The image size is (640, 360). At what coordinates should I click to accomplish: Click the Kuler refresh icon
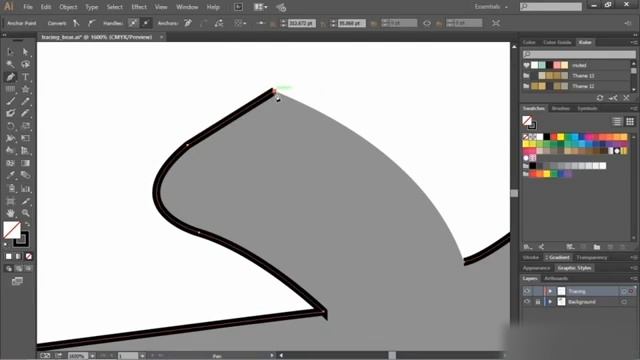pos(600,98)
